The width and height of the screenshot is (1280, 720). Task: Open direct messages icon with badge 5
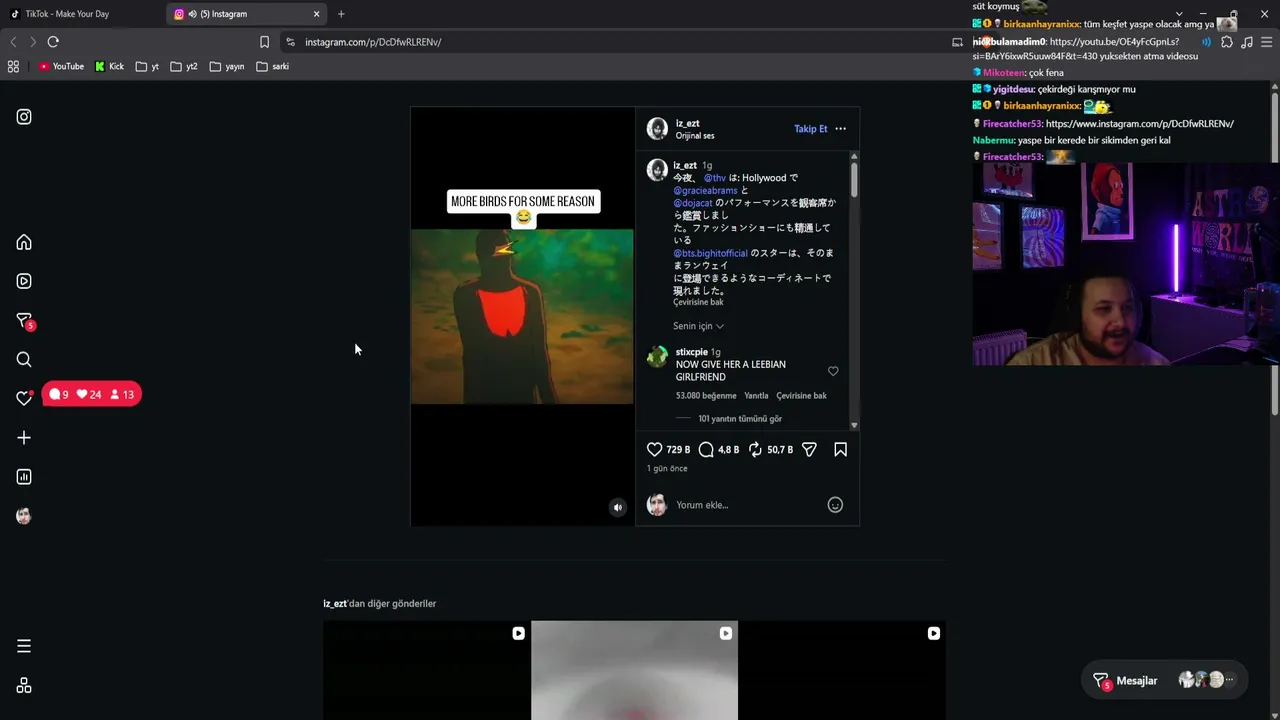(x=25, y=321)
